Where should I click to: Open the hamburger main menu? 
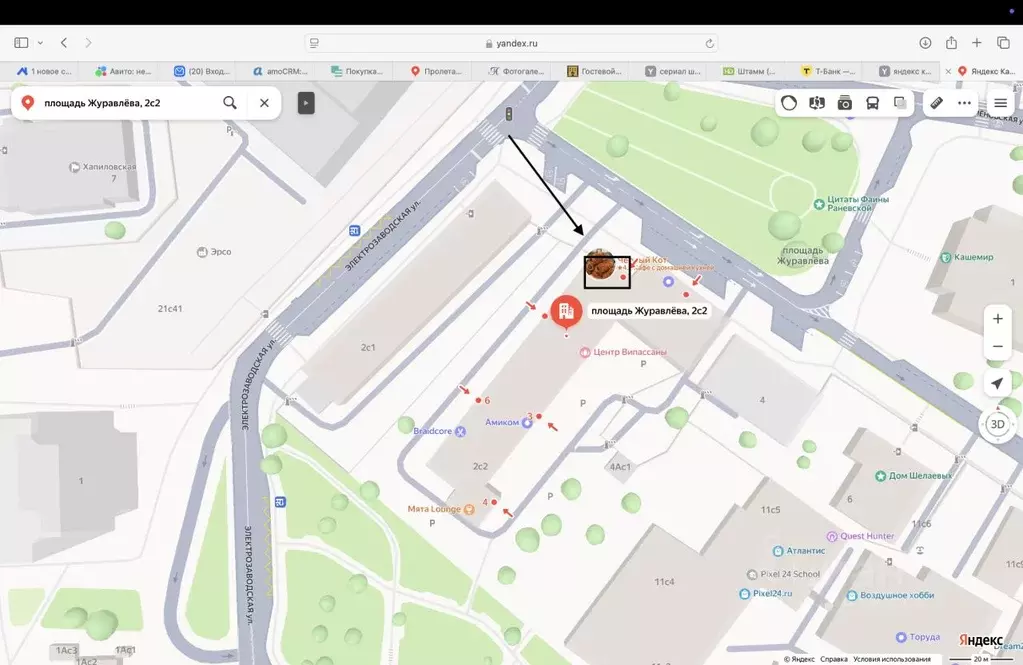tap(1000, 103)
